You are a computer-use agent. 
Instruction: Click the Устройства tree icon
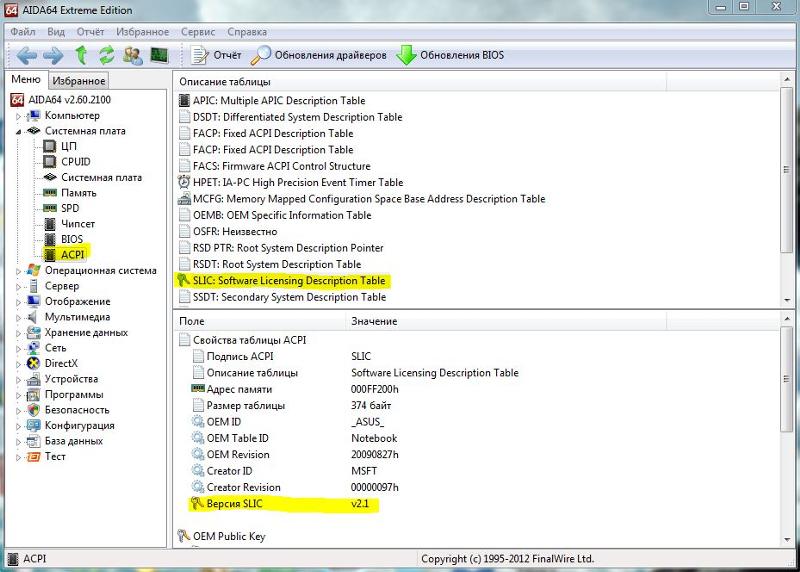pos(34,379)
